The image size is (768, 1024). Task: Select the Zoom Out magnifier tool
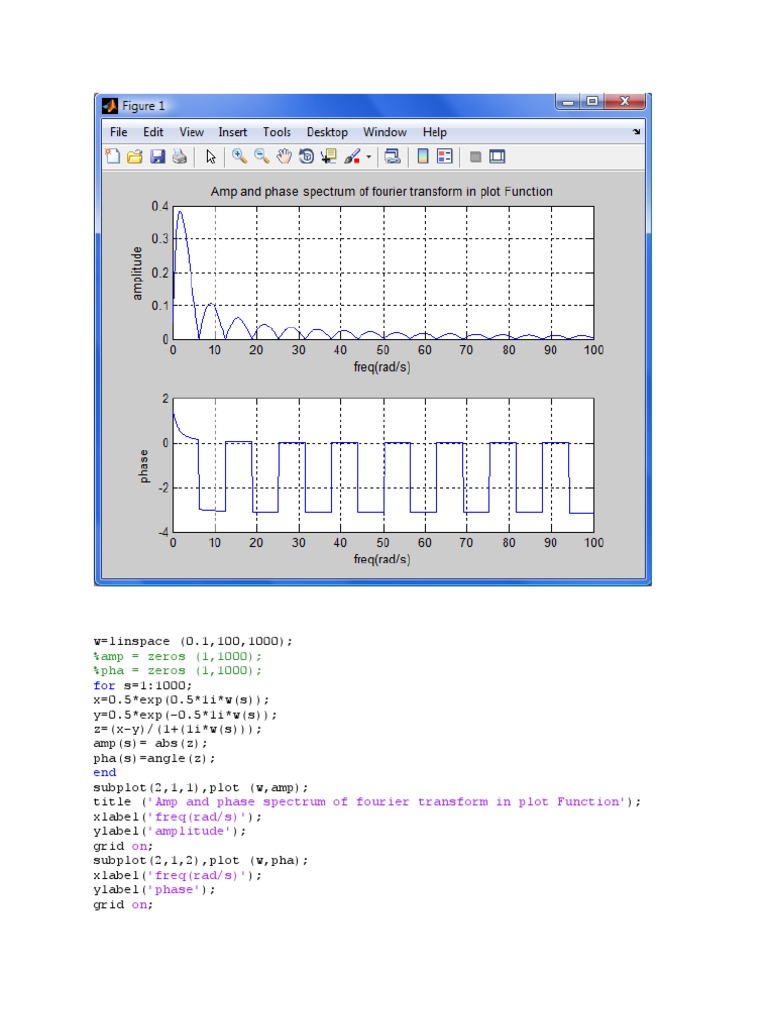click(x=262, y=156)
